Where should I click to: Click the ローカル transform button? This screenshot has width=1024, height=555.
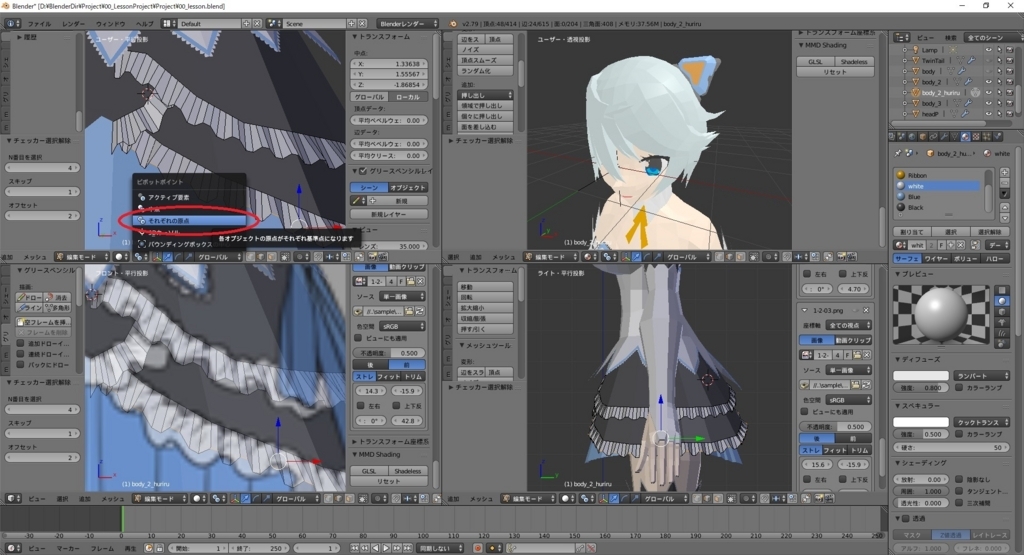click(408, 97)
